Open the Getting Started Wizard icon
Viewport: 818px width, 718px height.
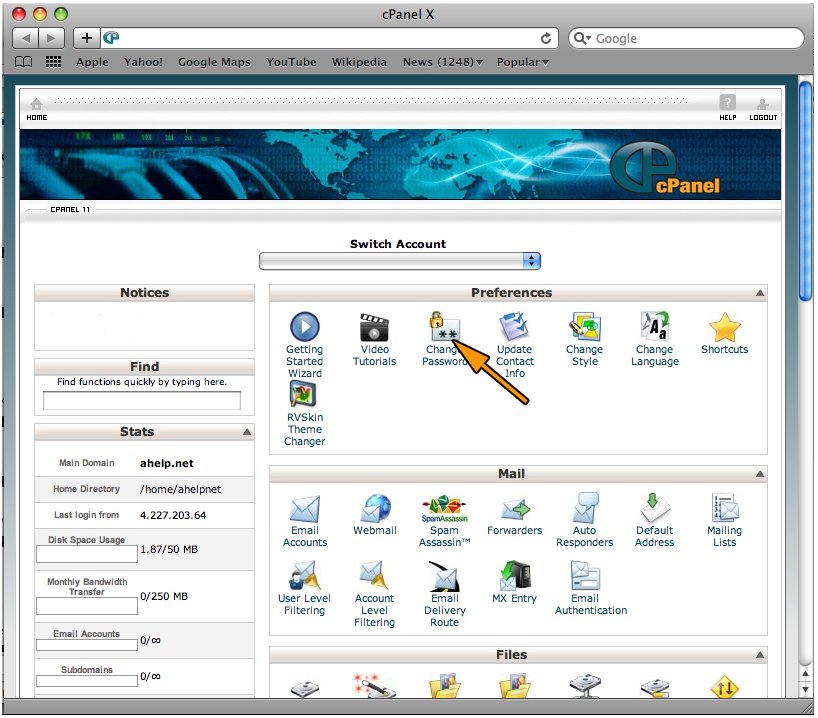point(304,327)
